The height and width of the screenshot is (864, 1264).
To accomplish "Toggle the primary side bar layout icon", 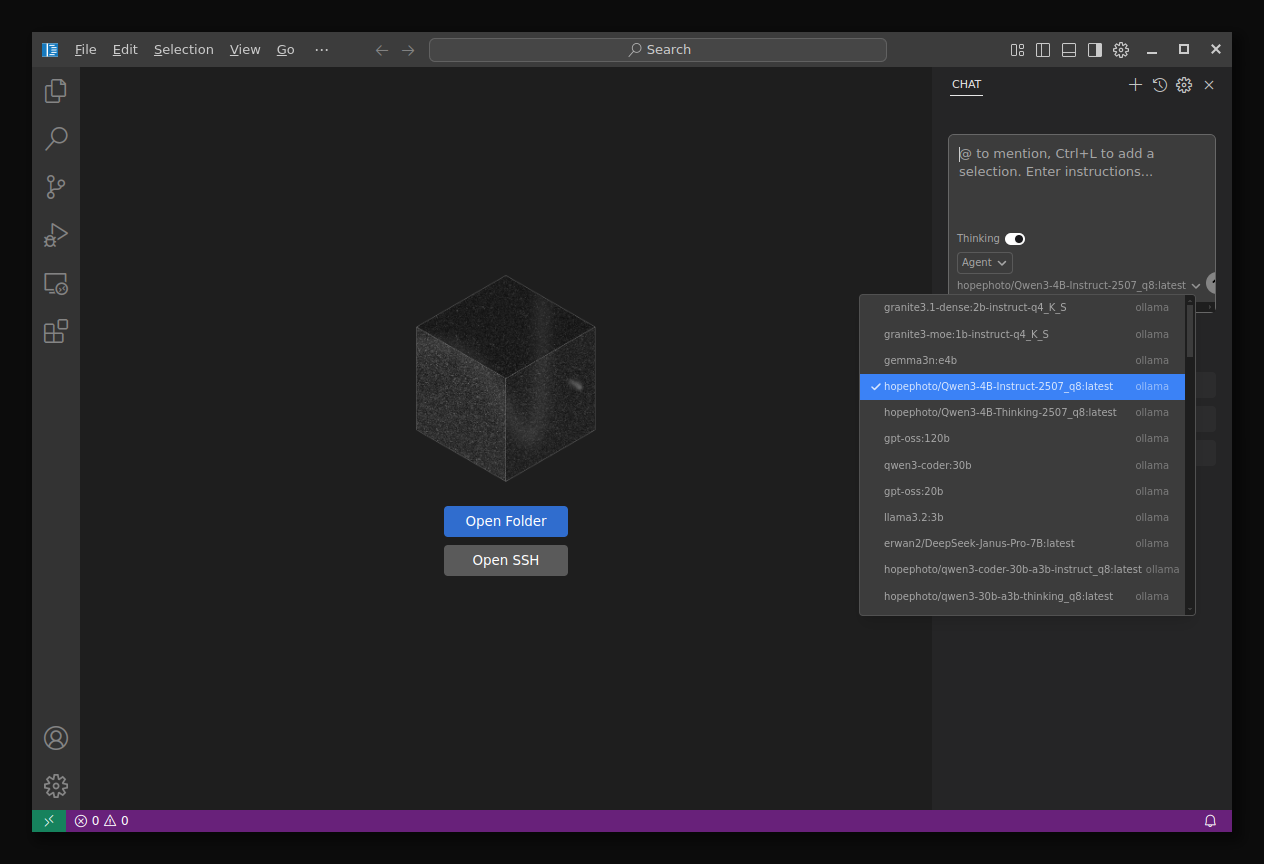I will pyautogui.click(x=1043, y=50).
